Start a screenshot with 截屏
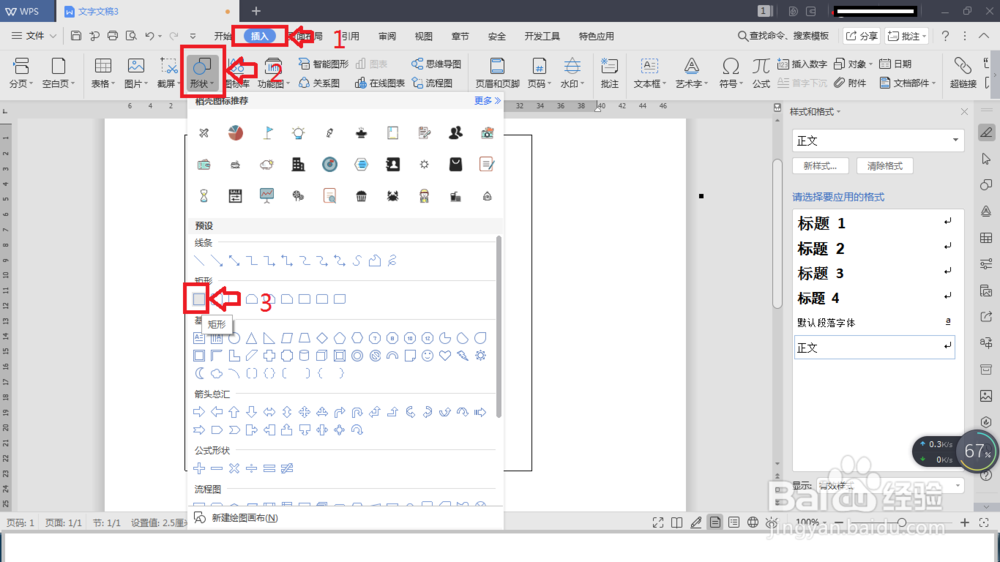The width and height of the screenshot is (1000, 562). click(x=168, y=72)
